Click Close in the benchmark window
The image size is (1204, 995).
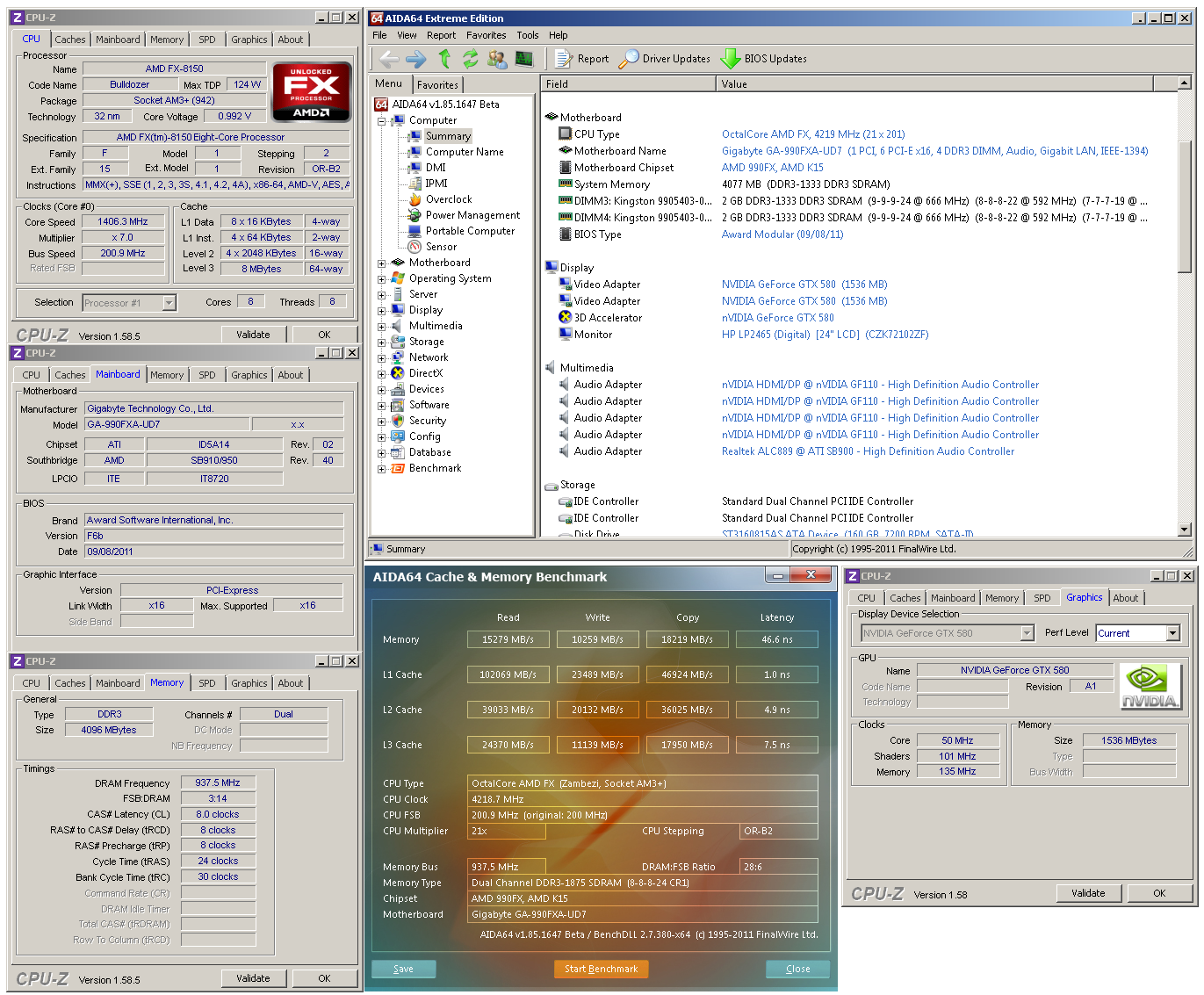[798, 969]
